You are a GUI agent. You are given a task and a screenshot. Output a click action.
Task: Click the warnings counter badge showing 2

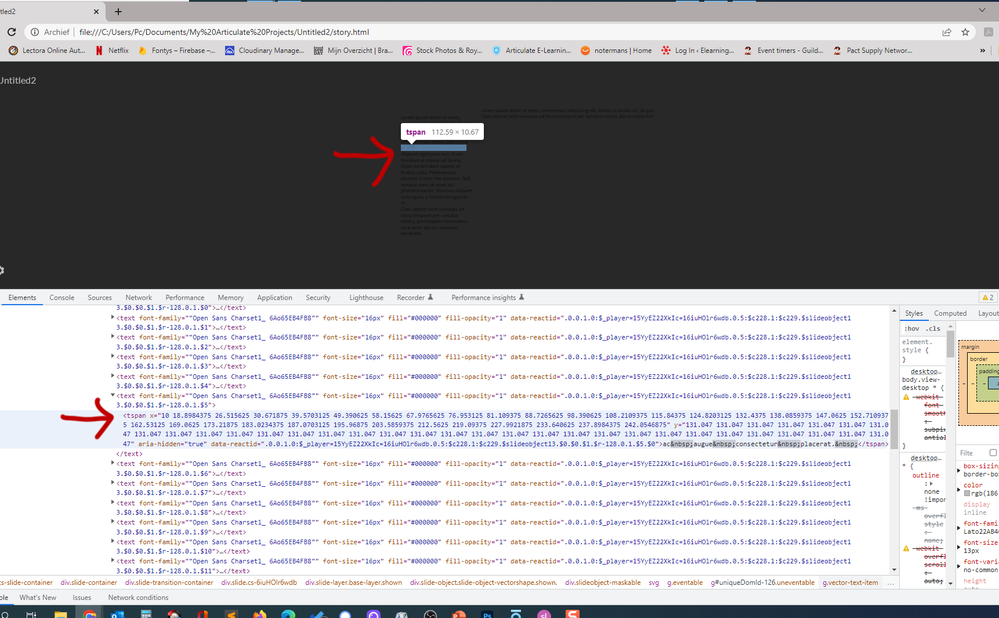(x=988, y=298)
